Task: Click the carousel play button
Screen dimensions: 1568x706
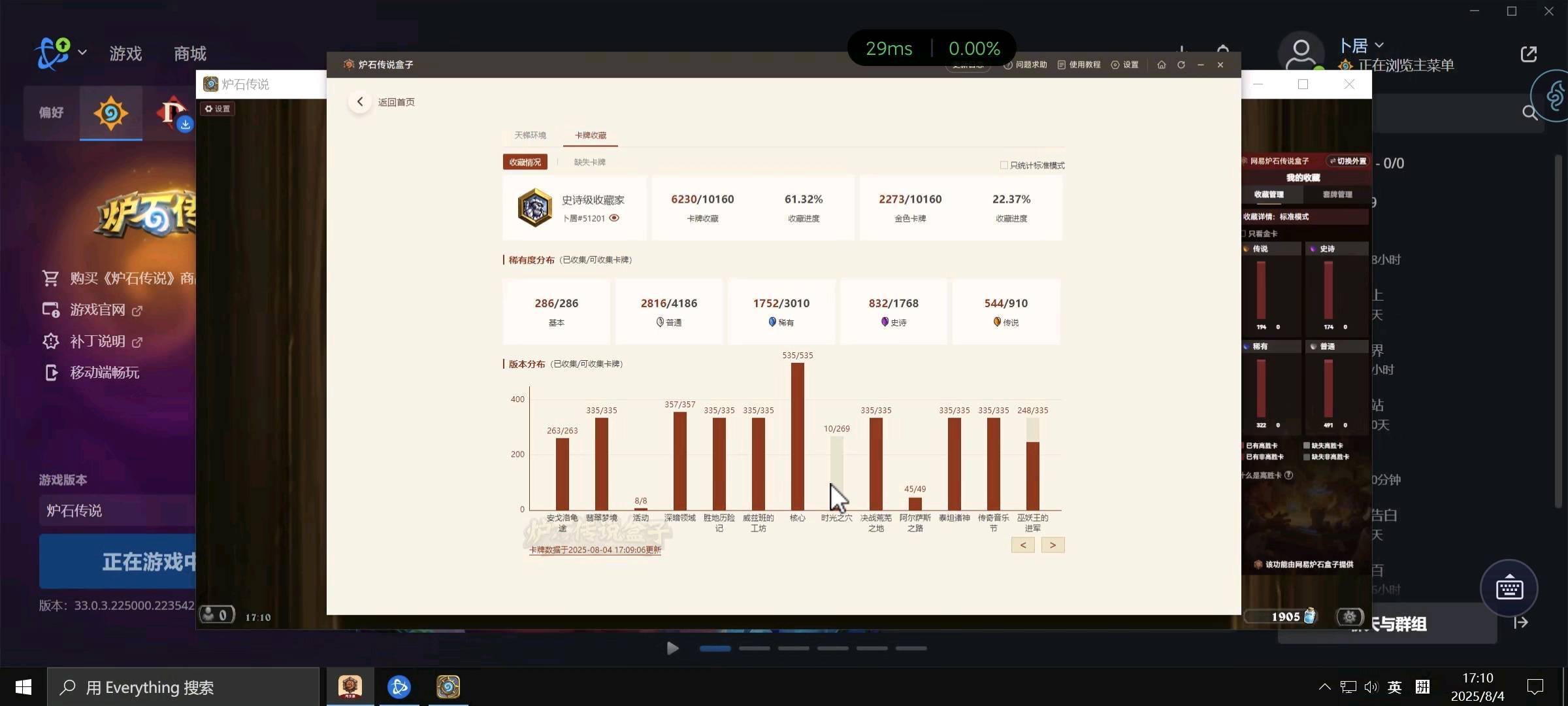Action: [673, 648]
